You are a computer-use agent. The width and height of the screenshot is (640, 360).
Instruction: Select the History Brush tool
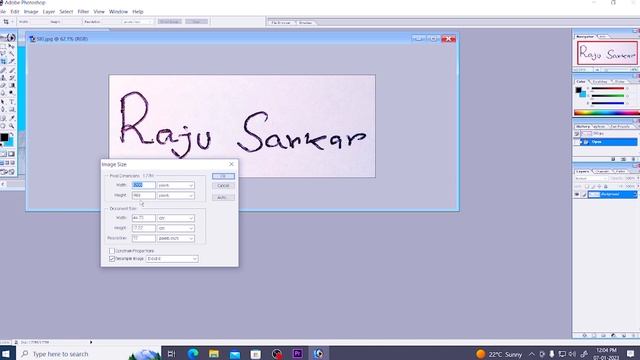click(11, 77)
